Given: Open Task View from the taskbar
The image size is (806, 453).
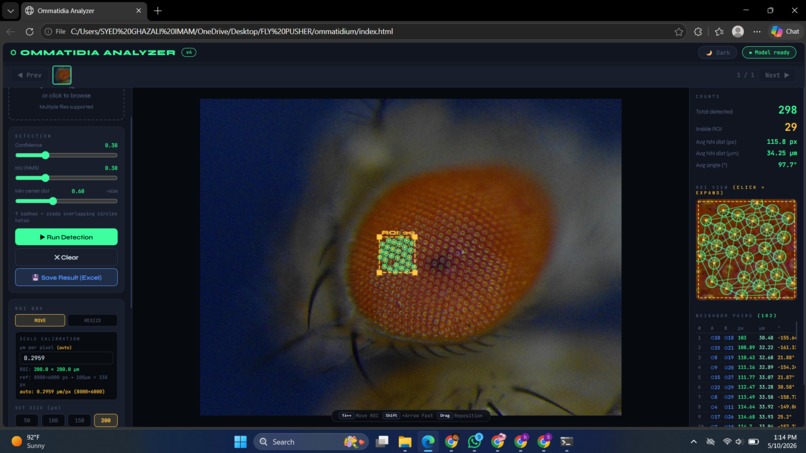Looking at the screenshot, I should point(382,442).
